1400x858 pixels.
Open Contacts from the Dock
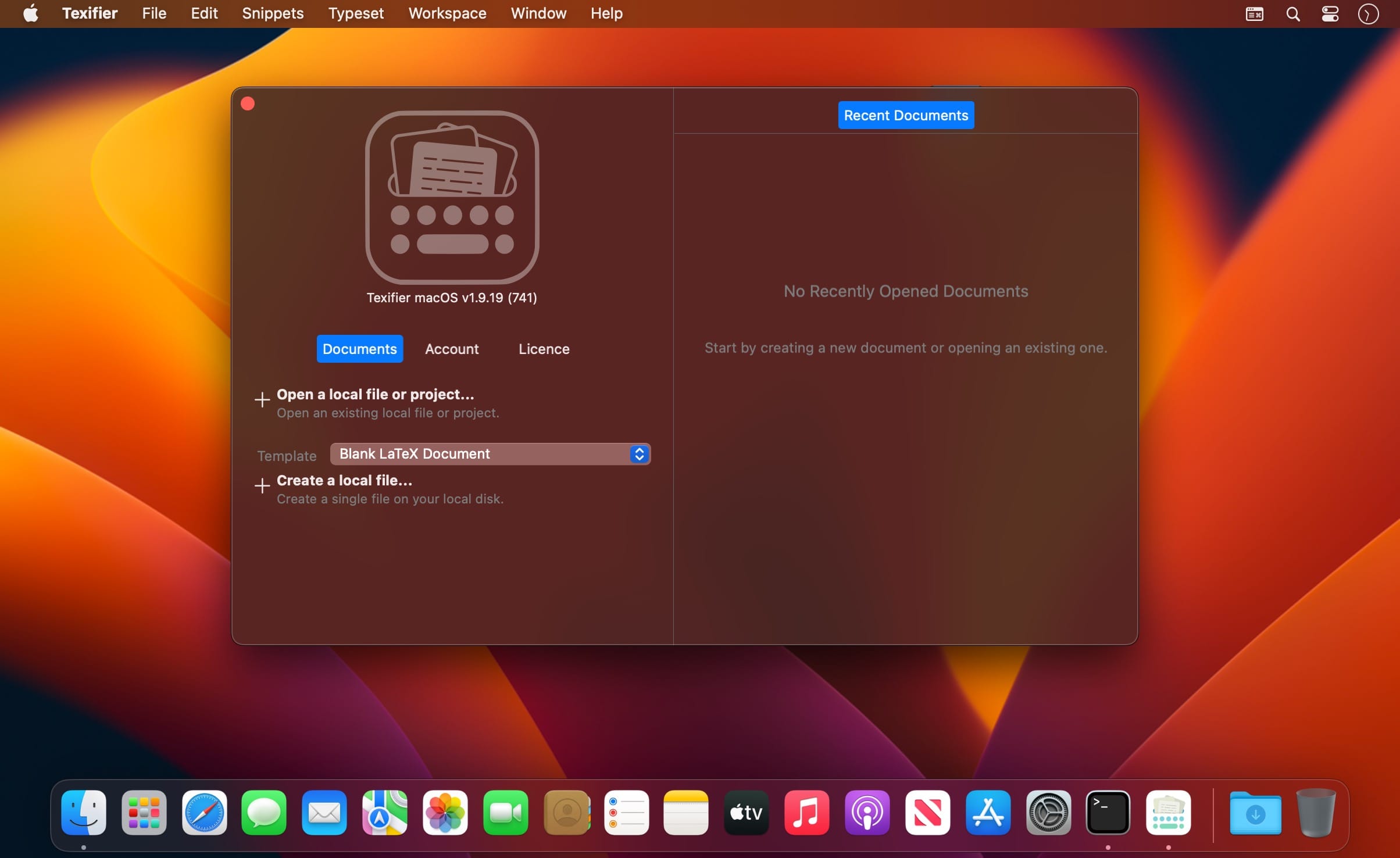(567, 813)
